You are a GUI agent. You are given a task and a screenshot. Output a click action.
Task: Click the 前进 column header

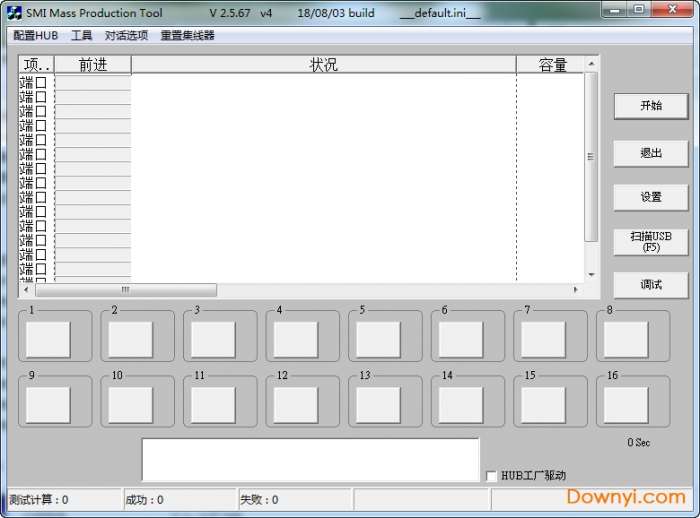point(93,65)
